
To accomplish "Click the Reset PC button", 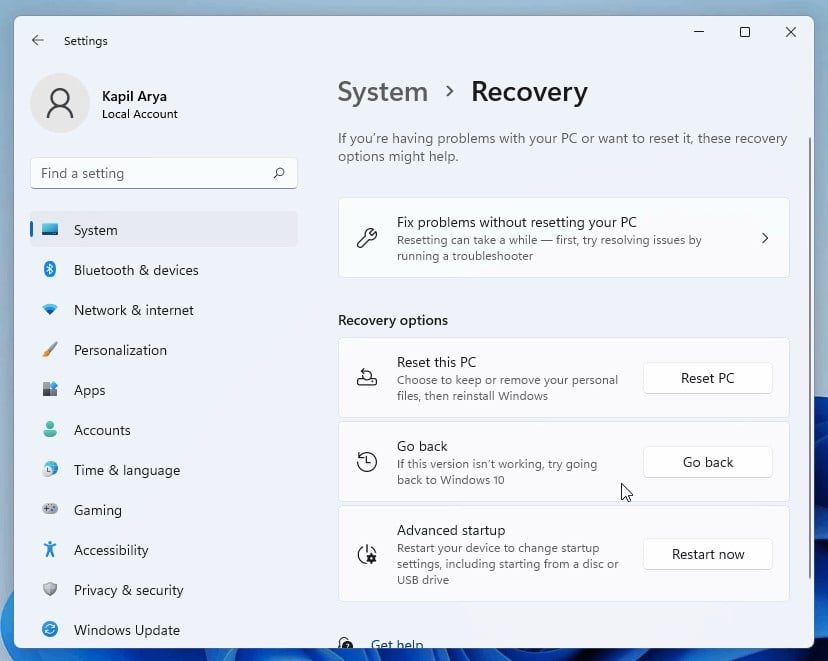I will coord(707,378).
